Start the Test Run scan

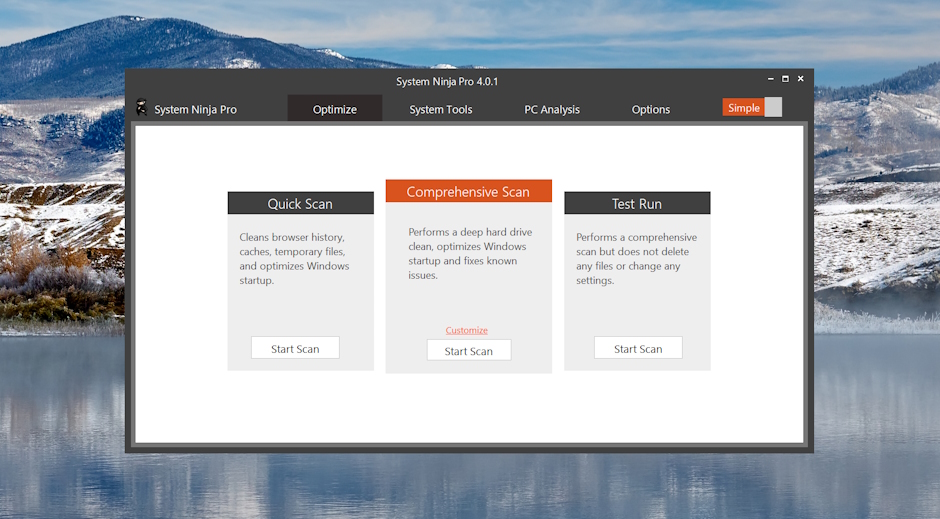point(638,348)
